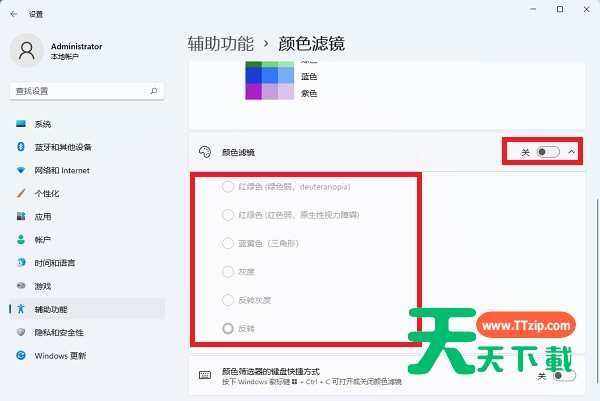Click the 查找设置 search field

(x=87, y=91)
